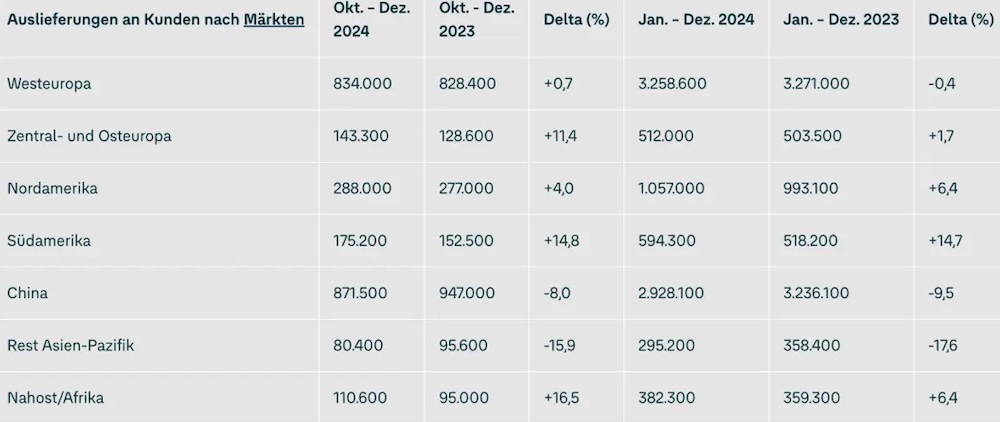Select the Rest Asien-Pazifik row label

[x=70, y=345]
